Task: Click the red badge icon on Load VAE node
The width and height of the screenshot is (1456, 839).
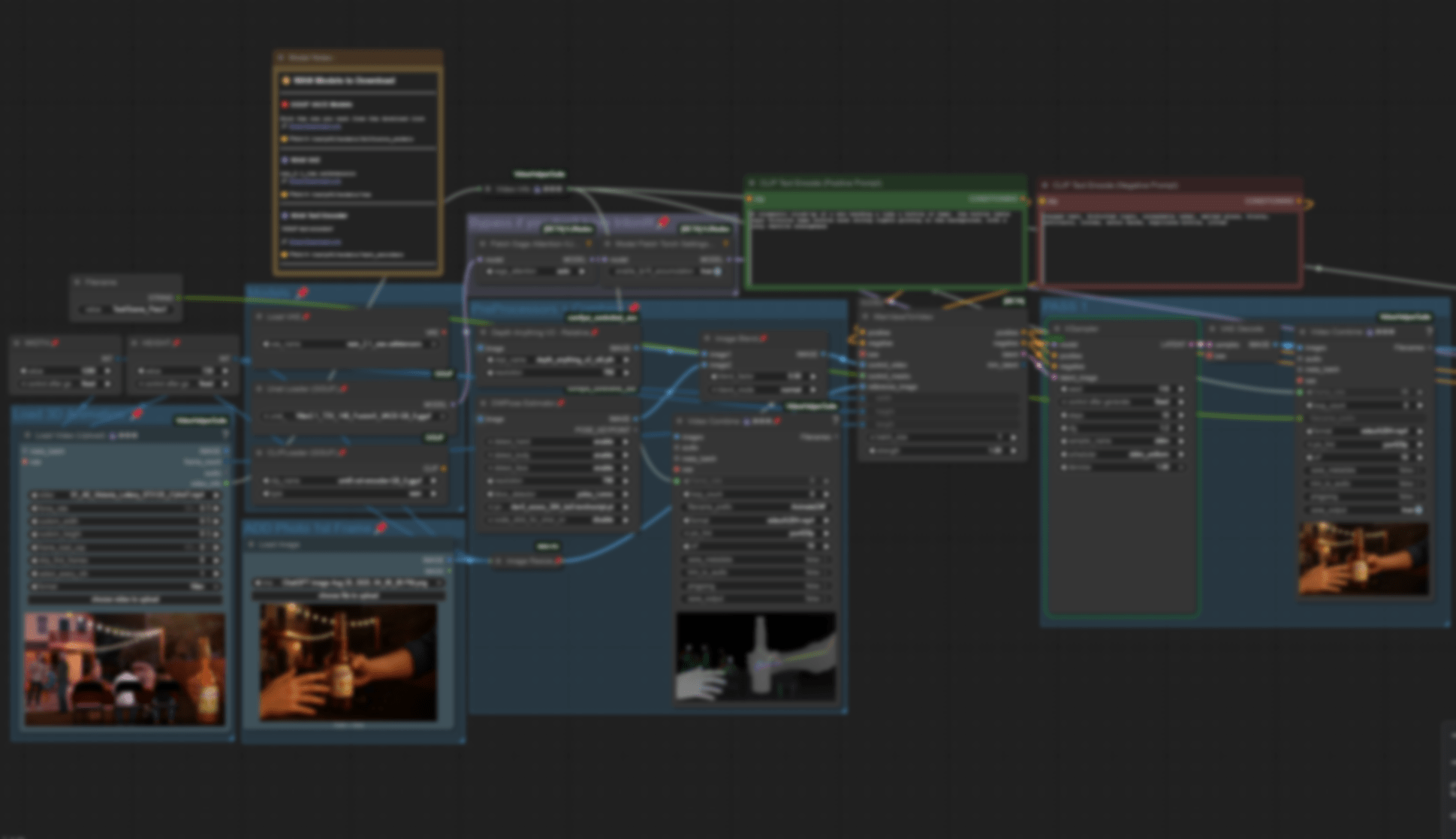Action: coord(306,316)
